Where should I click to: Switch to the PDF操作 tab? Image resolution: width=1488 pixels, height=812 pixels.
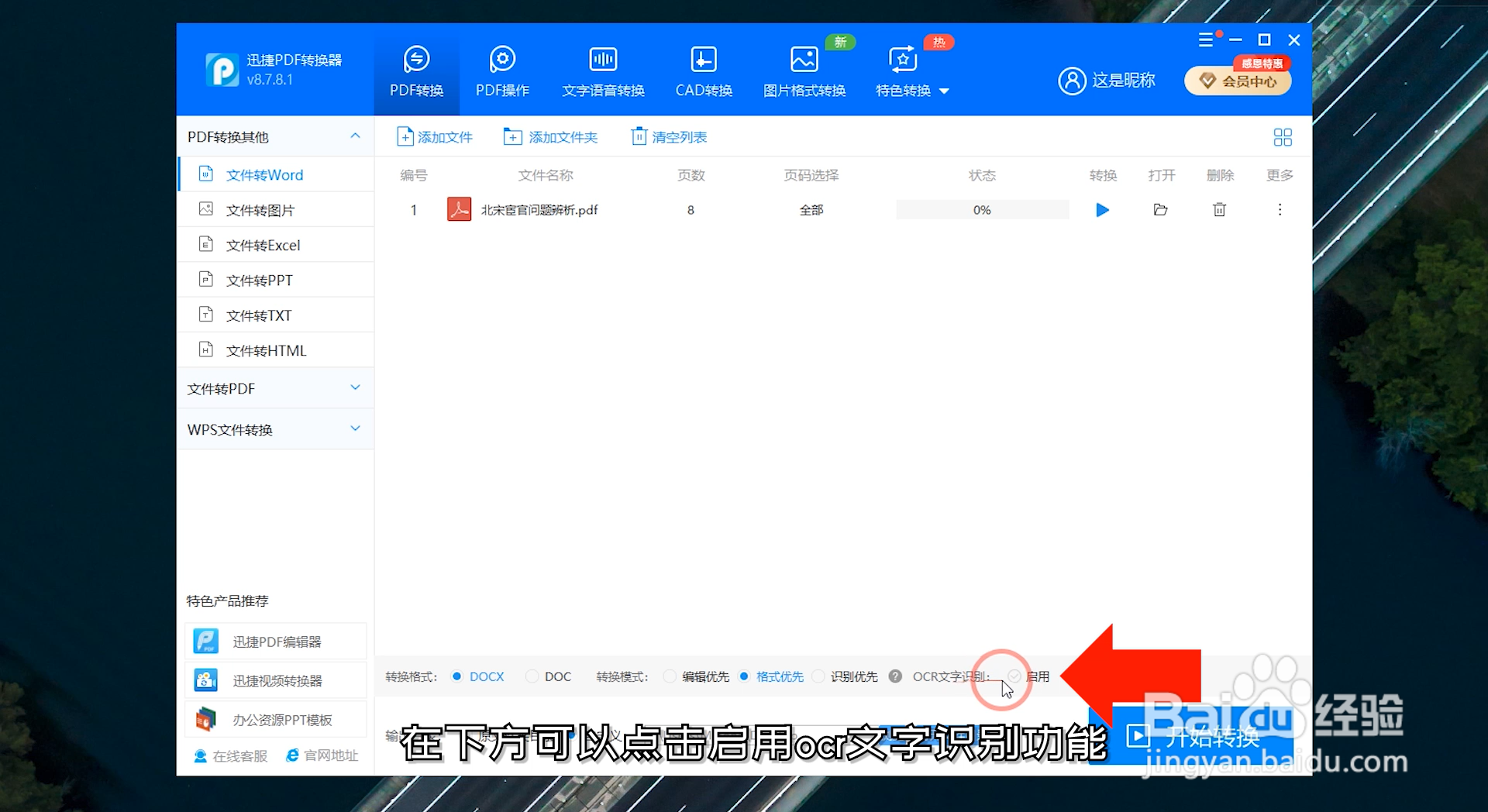502,70
